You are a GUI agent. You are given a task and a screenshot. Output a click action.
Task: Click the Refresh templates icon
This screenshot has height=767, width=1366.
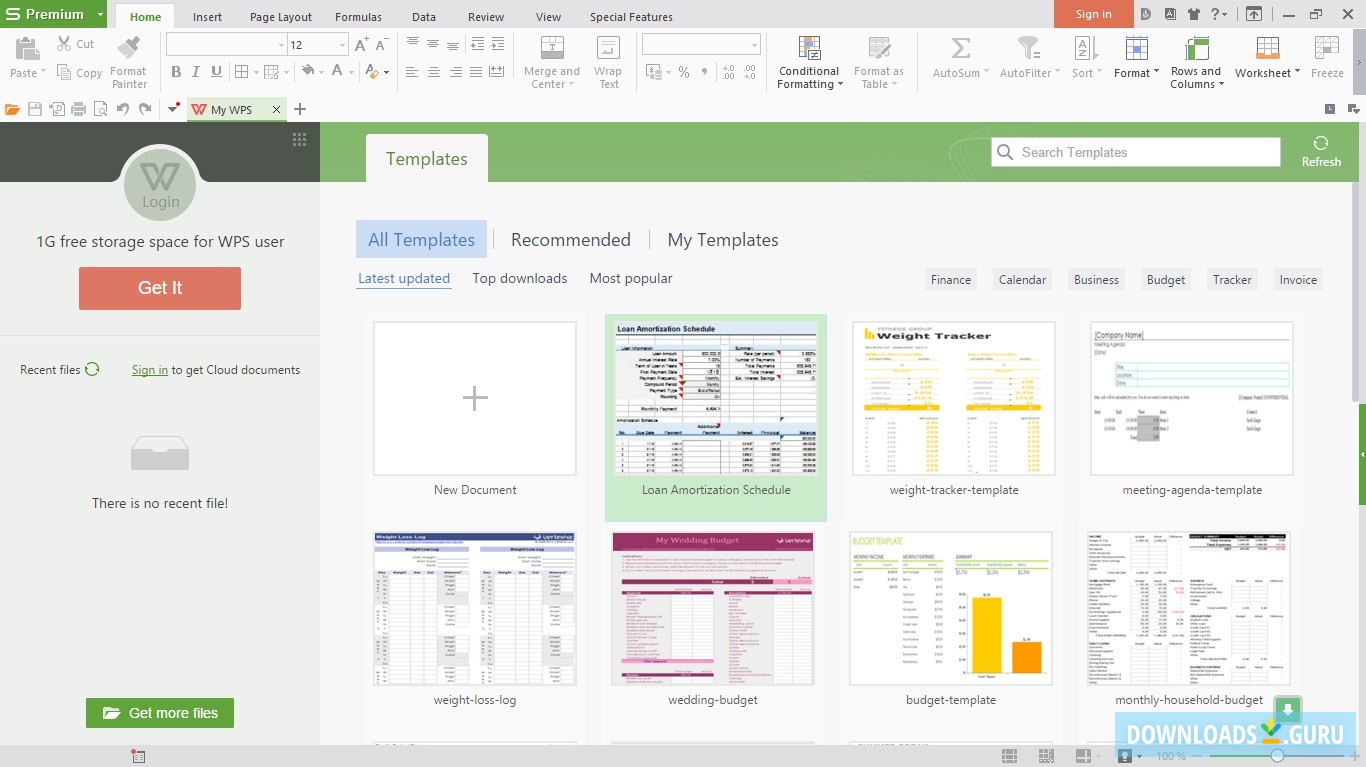point(1321,143)
